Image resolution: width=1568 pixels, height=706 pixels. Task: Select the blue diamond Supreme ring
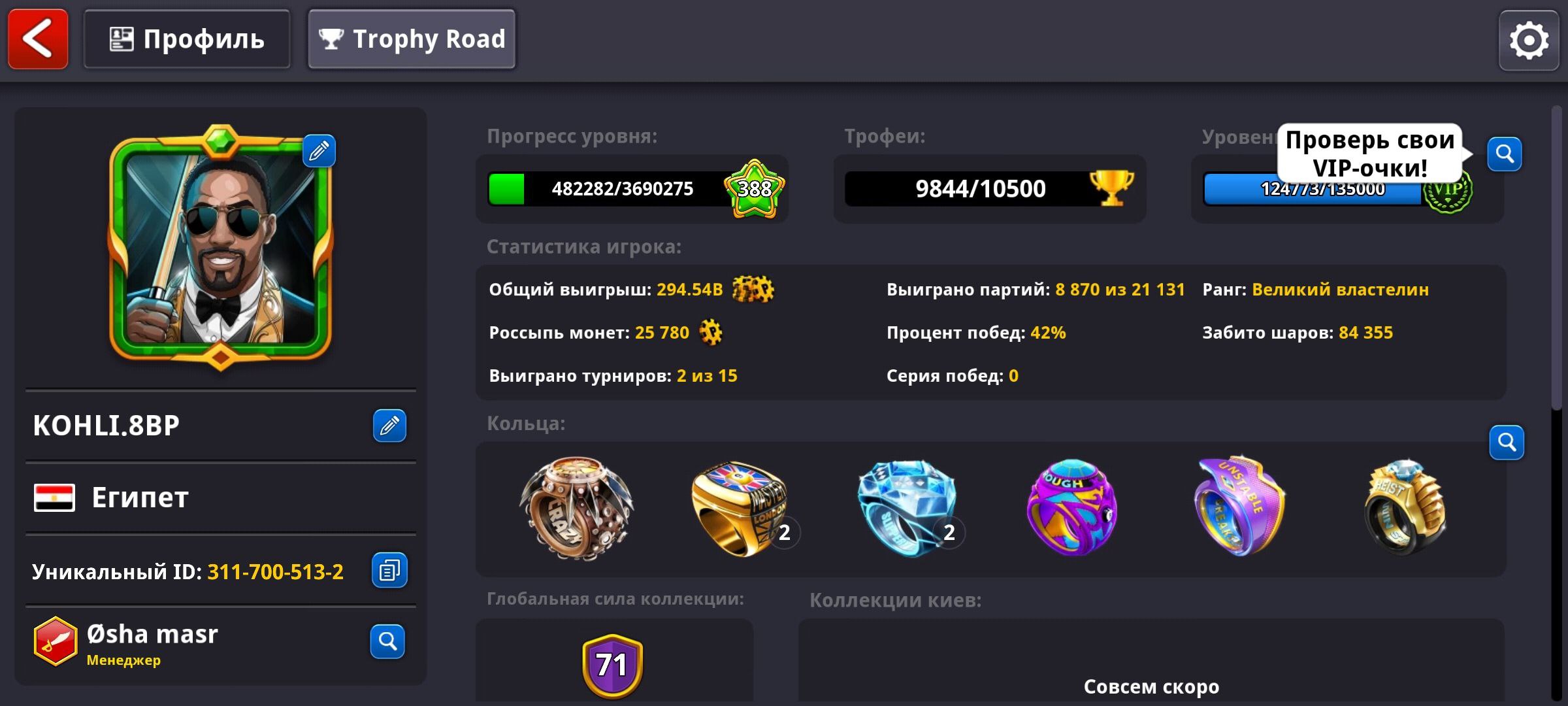coord(907,508)
